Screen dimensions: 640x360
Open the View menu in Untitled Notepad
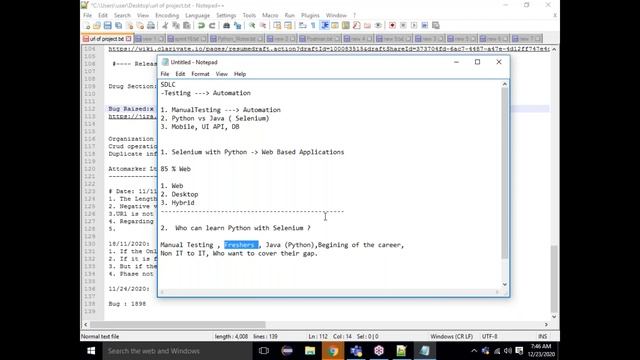point(221,74)
